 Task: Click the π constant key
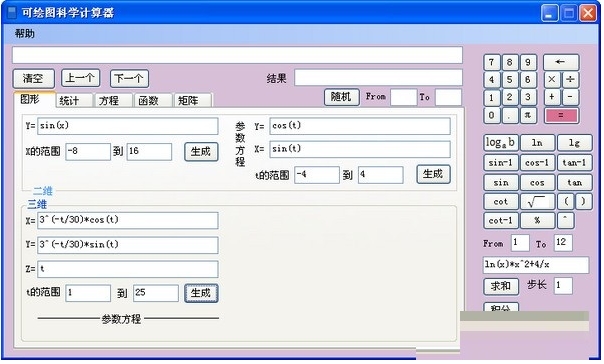pos(528,115)
